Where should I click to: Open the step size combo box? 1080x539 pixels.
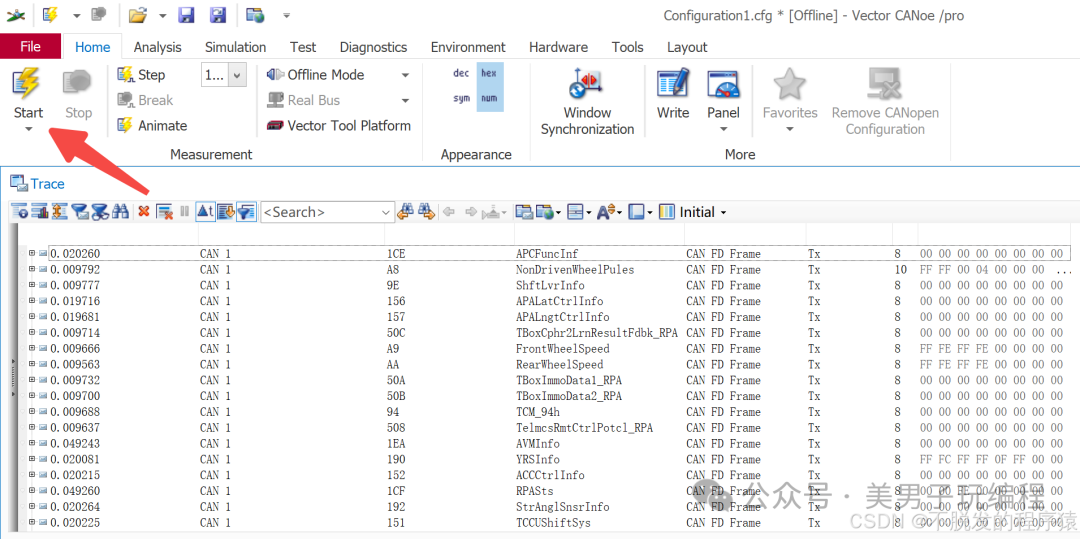224,76
